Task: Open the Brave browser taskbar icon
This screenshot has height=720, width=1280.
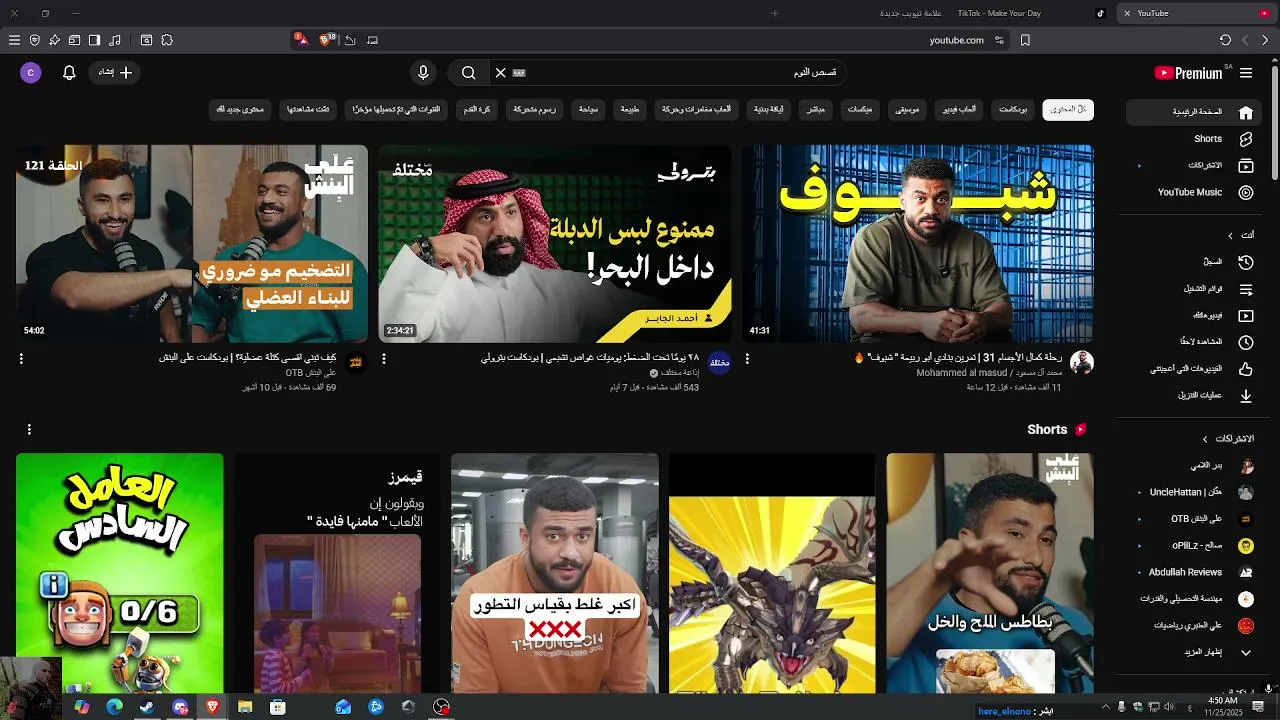Action: pos(212,707)
